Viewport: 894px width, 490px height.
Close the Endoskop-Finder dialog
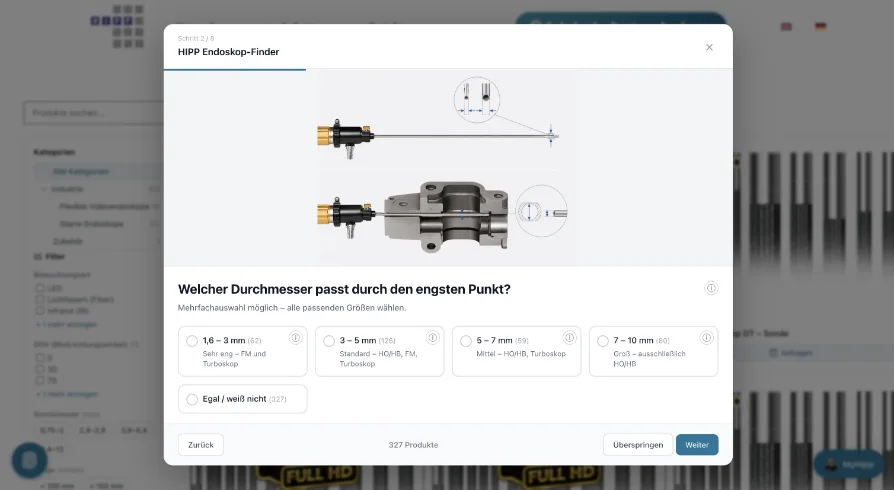709,47
